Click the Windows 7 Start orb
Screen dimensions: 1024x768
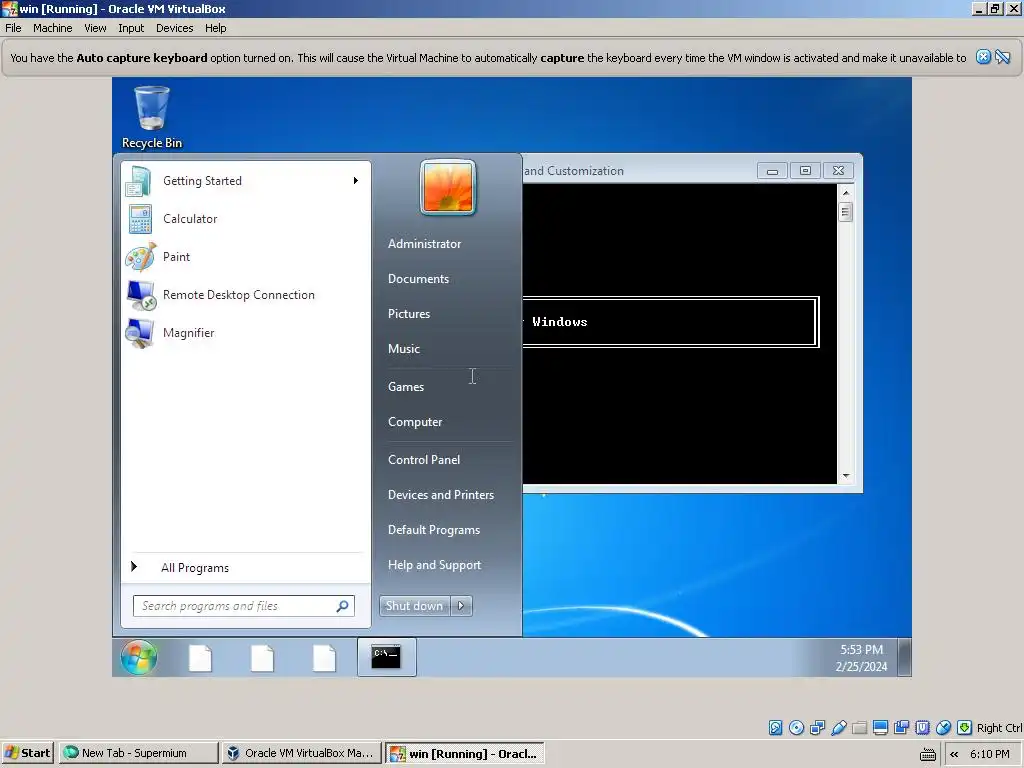138,657
